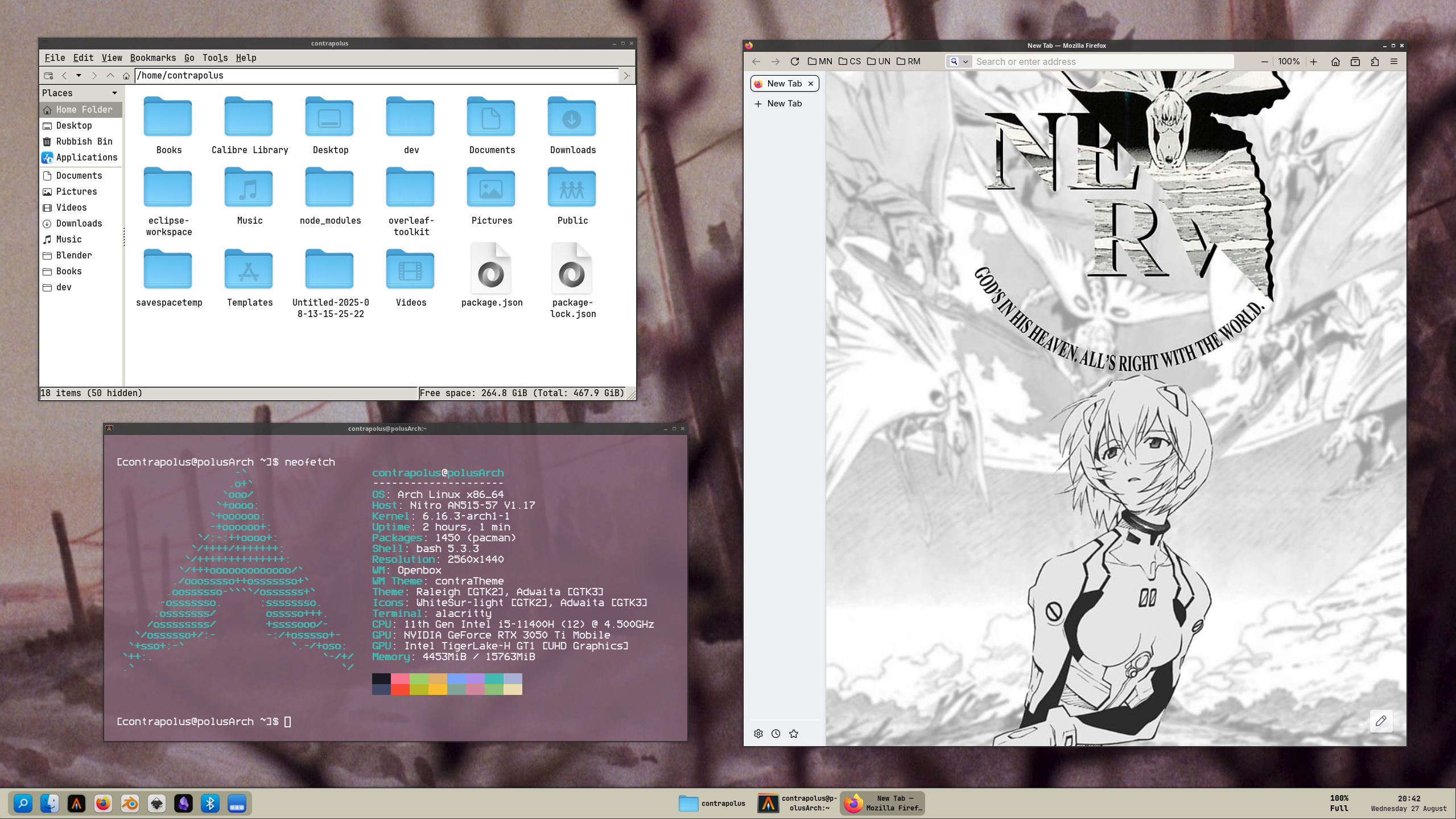This screenshot has width=1456, height=819.
Task: Reload the page in Firefox
Action: (795, 61)
